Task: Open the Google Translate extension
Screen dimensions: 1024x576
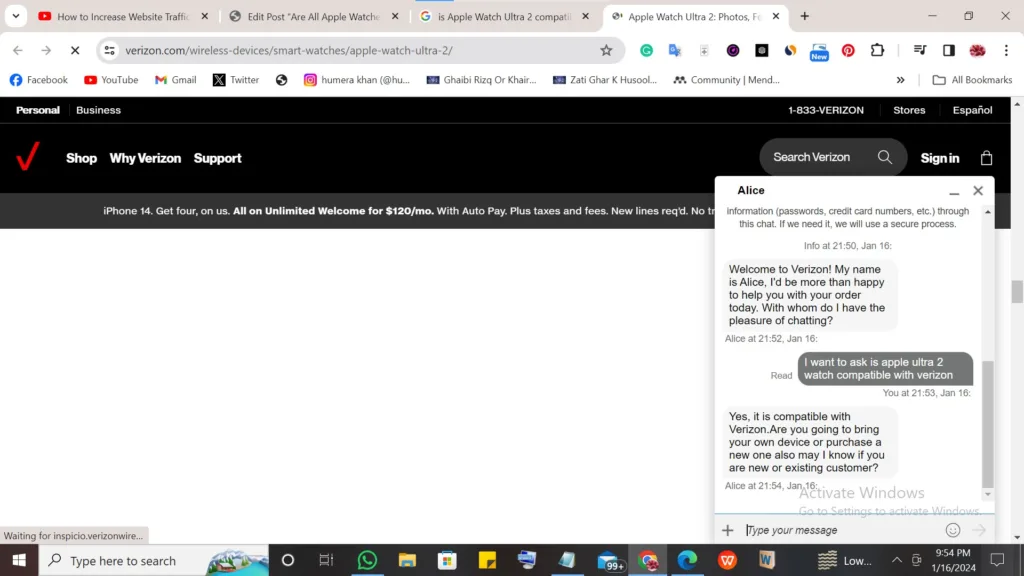Action: [675, 50]
